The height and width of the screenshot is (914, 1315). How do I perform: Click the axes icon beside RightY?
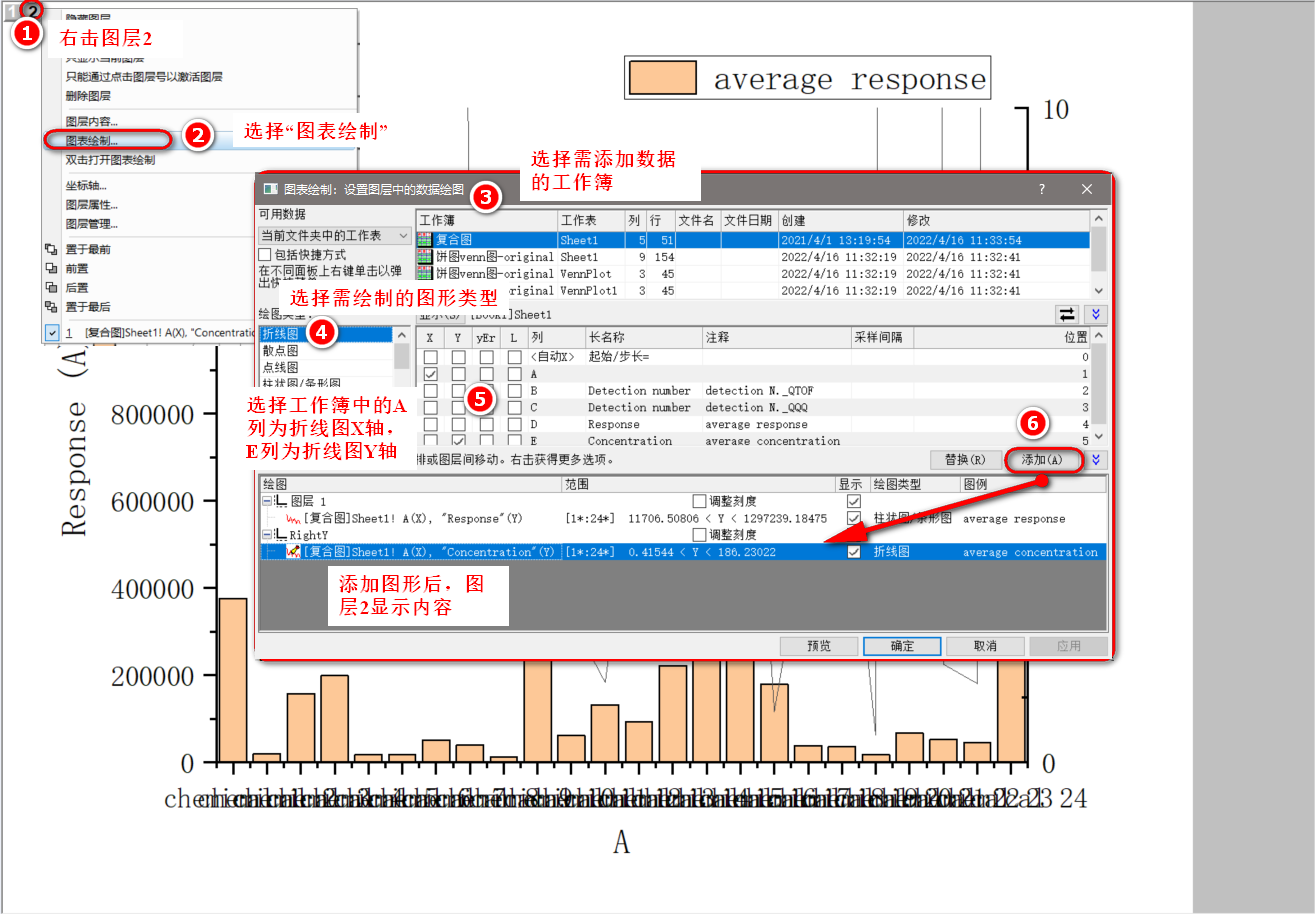point(281,535)
